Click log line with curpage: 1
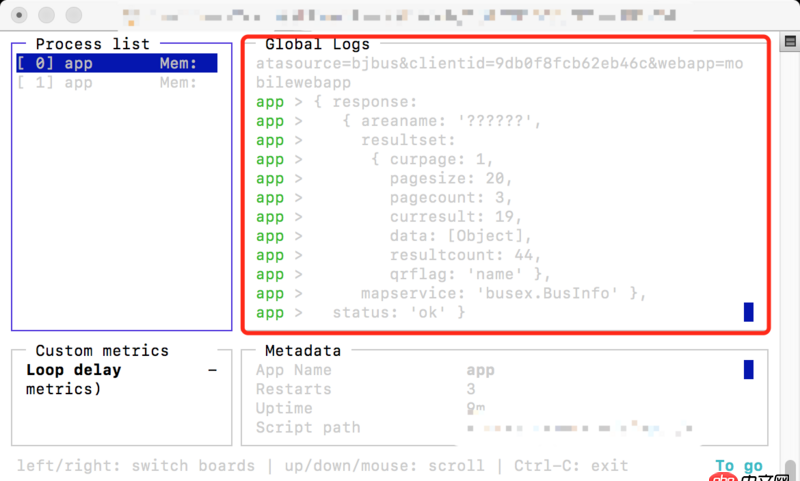The height and width of the screenshot is (481, 800). pos(374,159)
